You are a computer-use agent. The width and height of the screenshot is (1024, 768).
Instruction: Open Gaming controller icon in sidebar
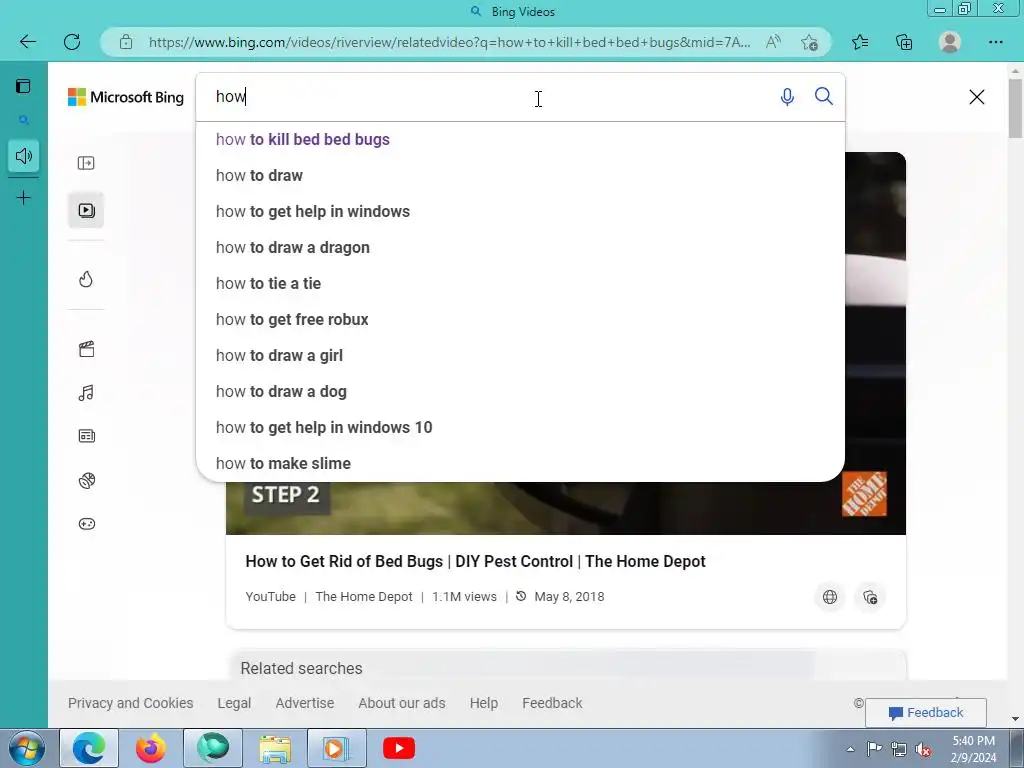[x=87, y=524]
